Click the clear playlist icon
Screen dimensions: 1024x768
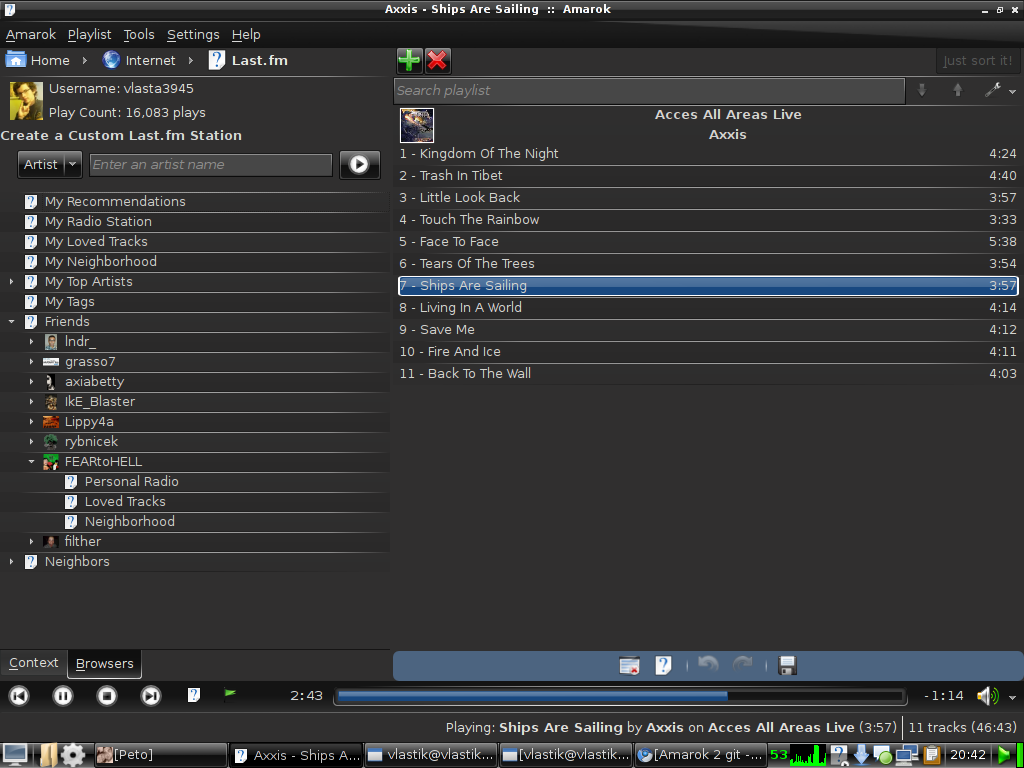pyautogui.click(x=629, y=665)
